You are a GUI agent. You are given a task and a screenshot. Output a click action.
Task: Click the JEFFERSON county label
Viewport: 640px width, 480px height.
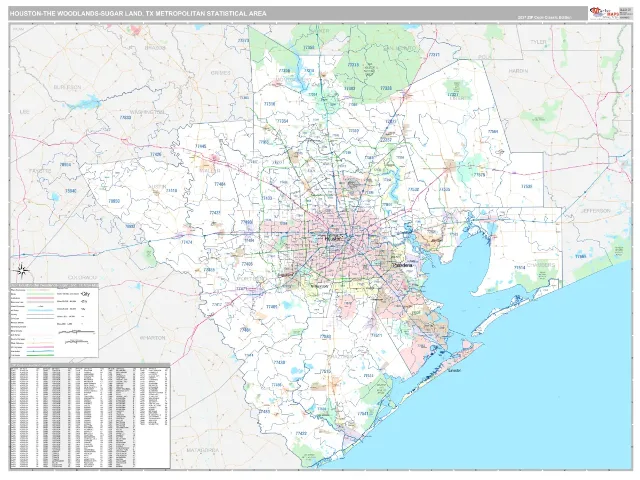(x=596, y=211)
